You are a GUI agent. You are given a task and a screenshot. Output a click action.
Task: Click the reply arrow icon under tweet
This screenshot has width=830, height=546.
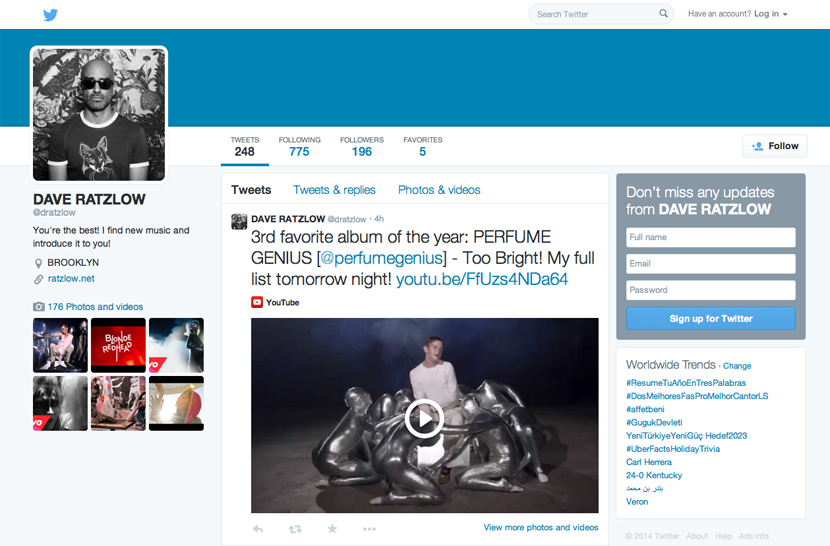[x=258, y=529]
